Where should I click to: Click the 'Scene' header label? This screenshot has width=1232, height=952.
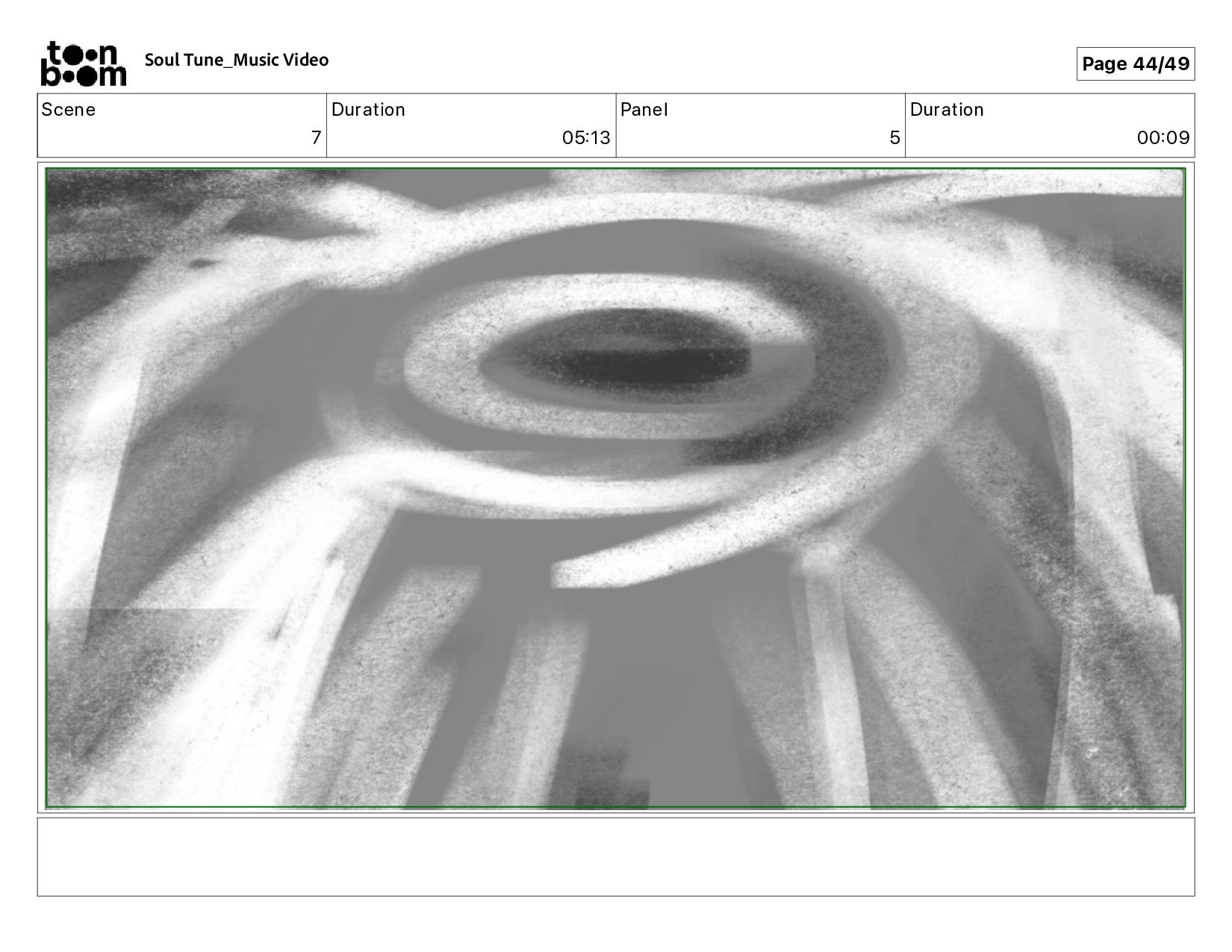point(69,110)
